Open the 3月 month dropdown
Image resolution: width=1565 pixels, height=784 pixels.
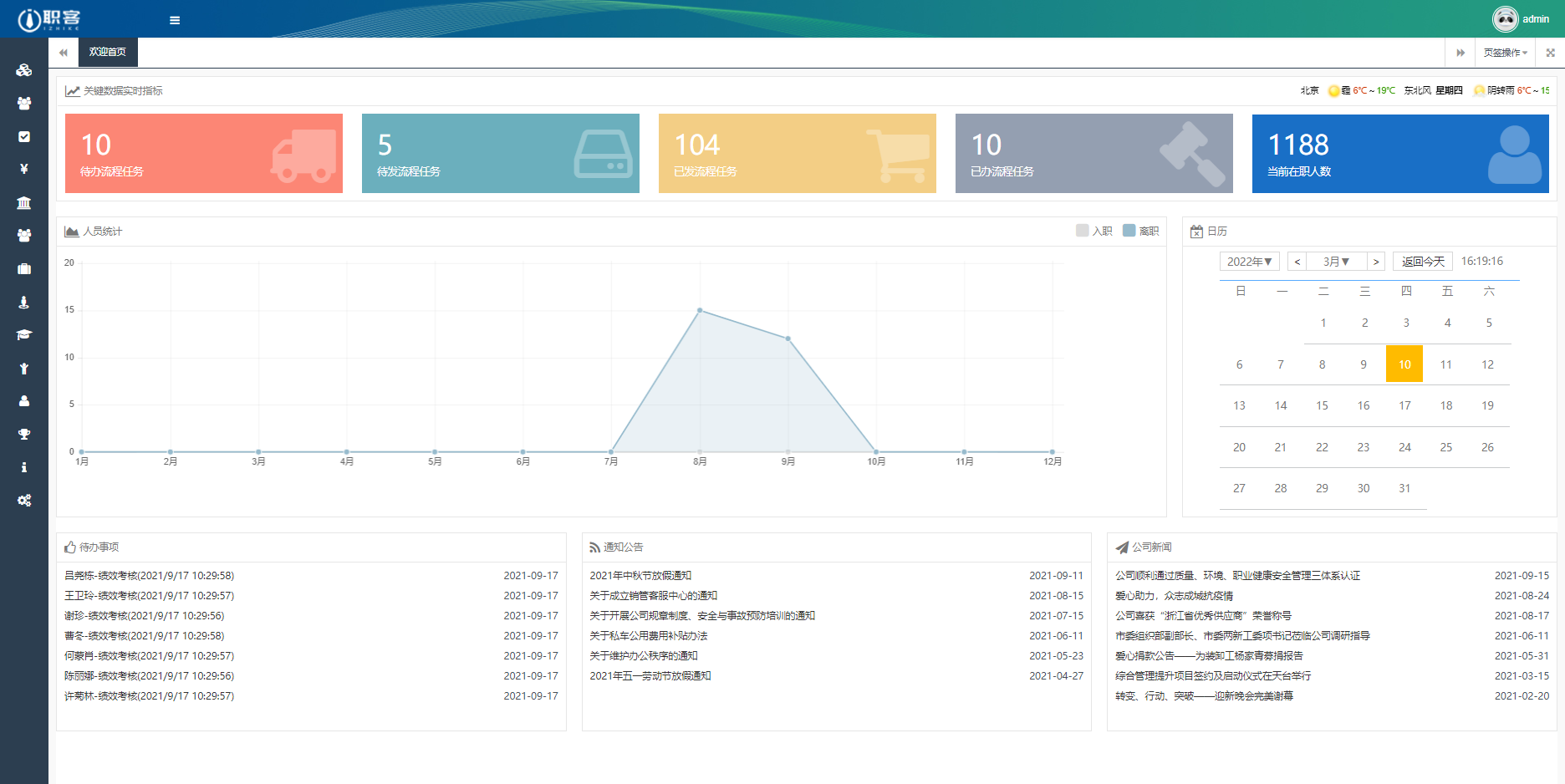[1336, 262]
